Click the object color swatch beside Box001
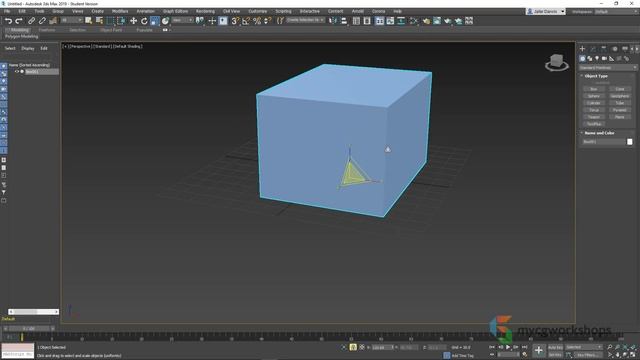640x360 pixels. click(630, 142)
